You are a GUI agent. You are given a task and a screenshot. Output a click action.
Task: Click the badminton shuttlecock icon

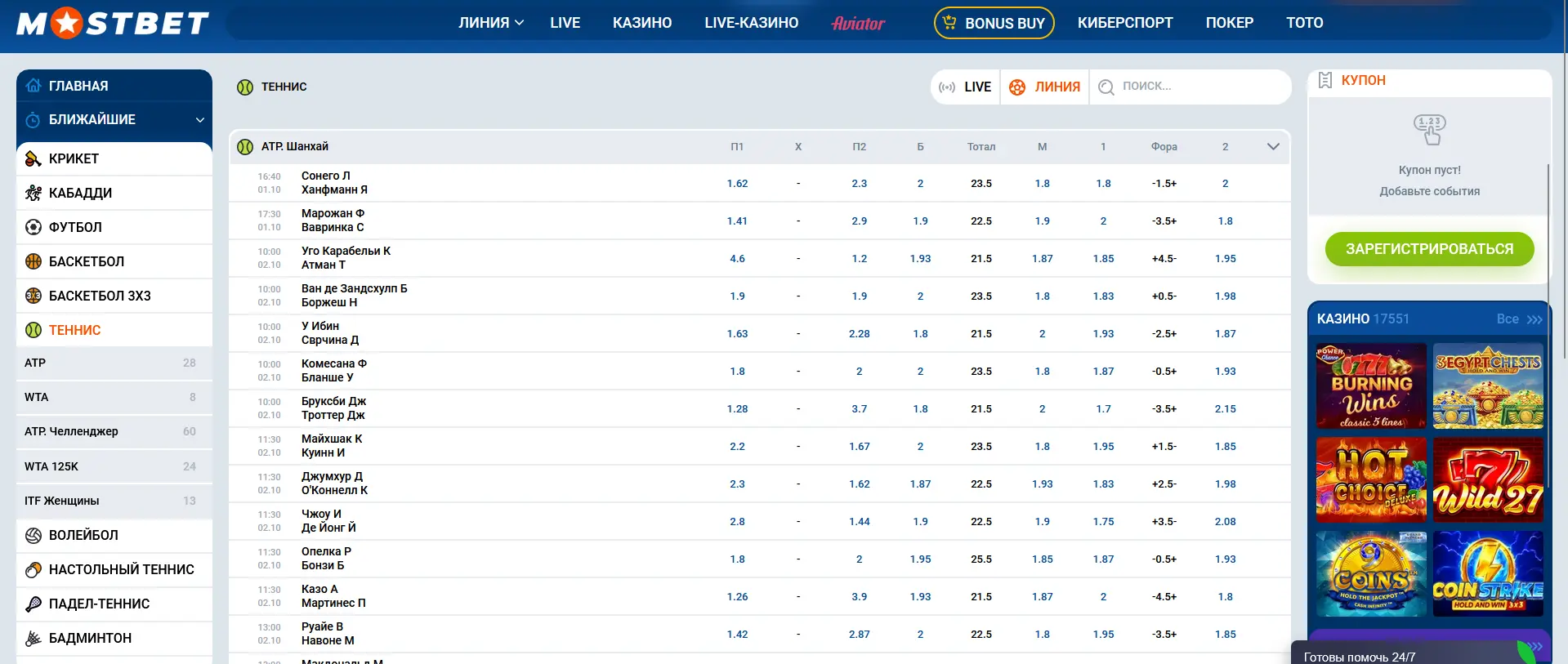[34, 638]
